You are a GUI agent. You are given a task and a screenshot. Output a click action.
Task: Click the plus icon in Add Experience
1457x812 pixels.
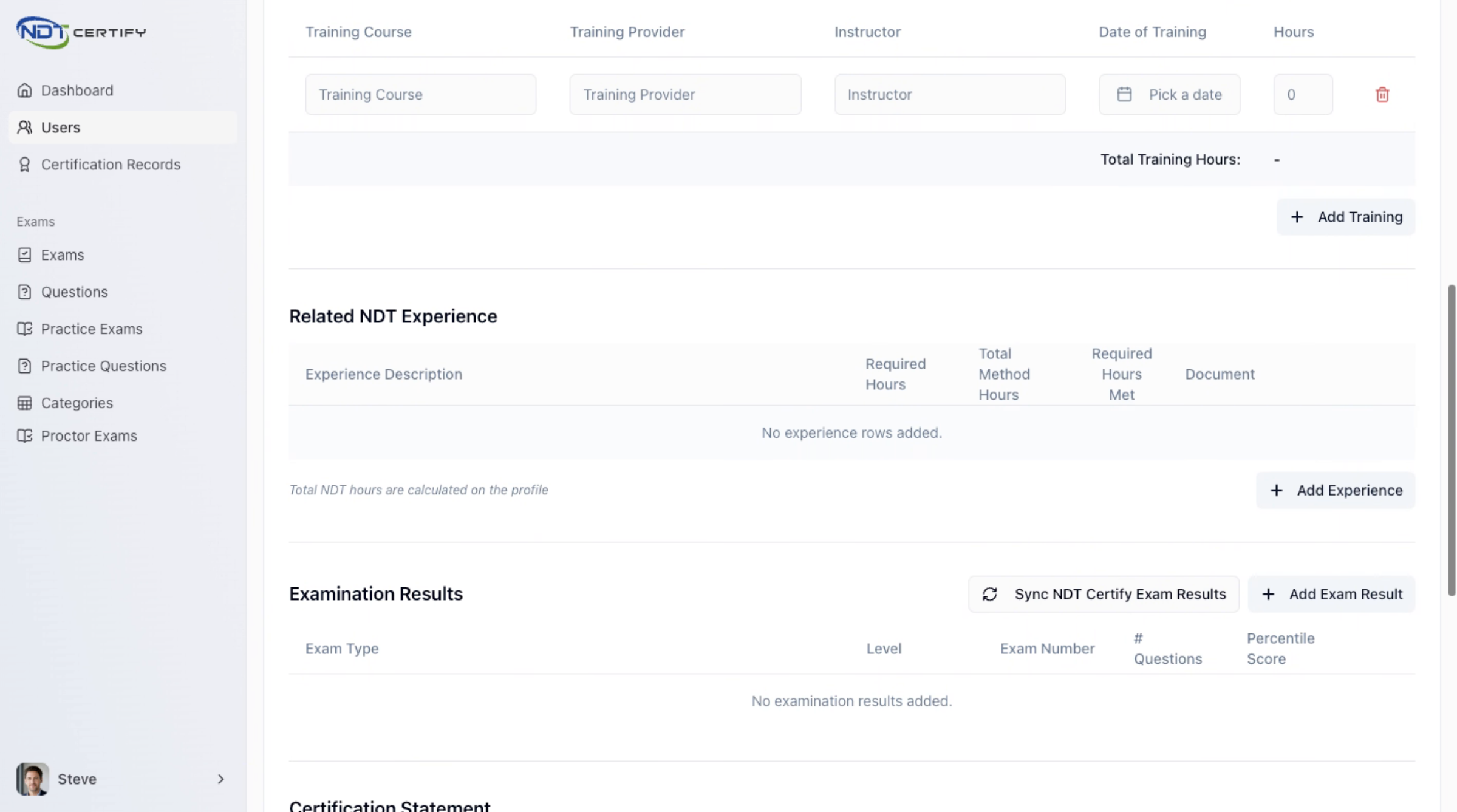point(1276,490)
